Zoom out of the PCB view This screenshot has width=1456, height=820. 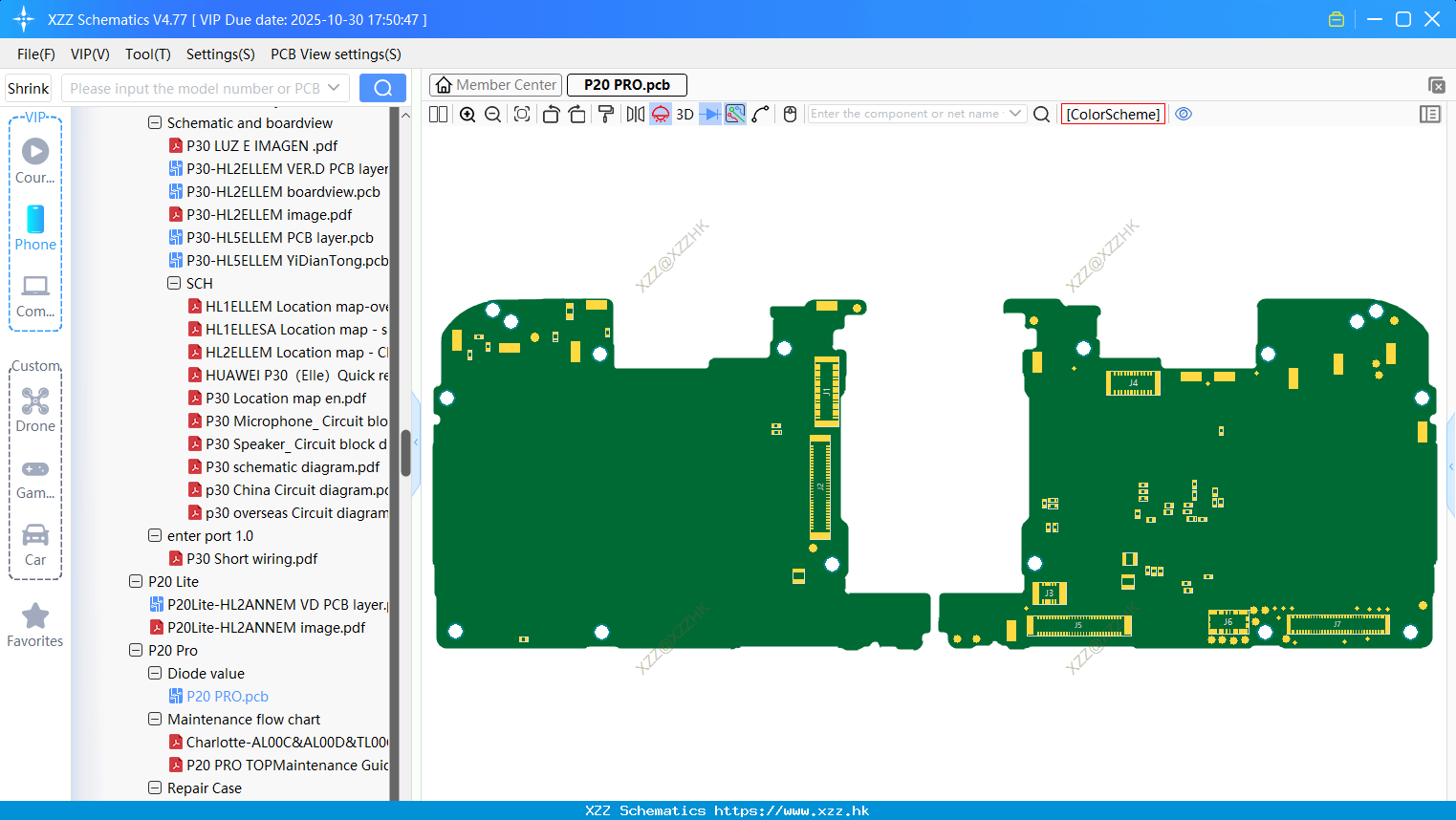tap(492, 114)
